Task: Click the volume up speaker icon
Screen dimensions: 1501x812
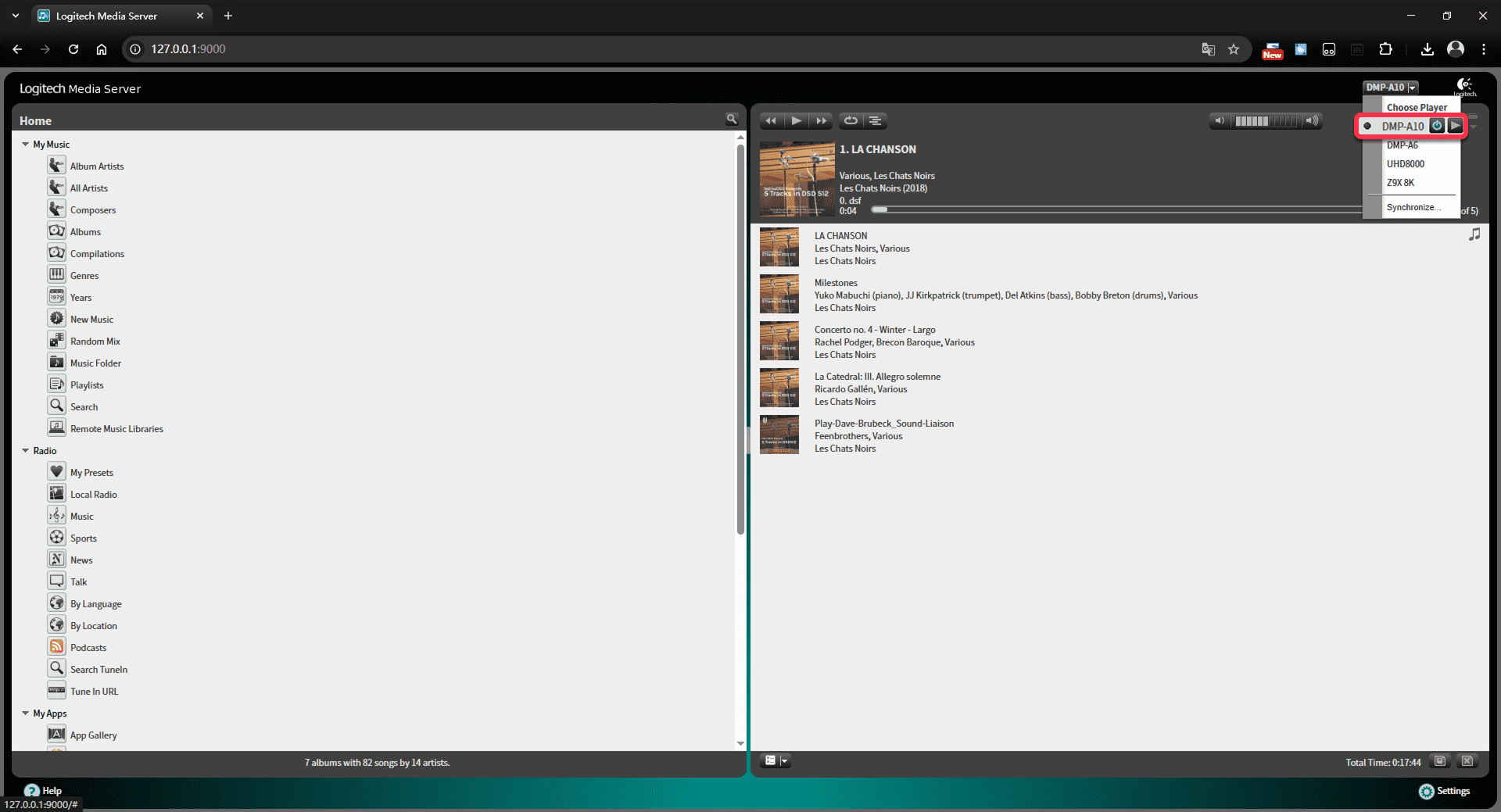Action: coord(1313,120)
